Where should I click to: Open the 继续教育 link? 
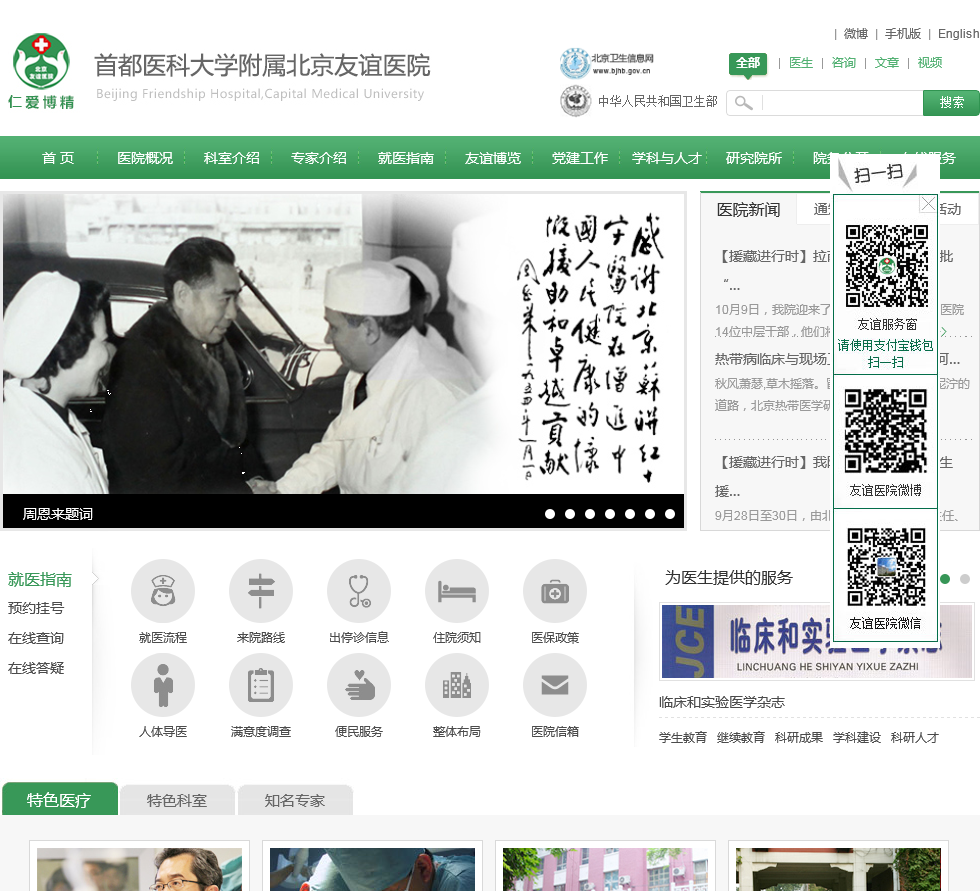pyautogui.click(x=741, y=737)
